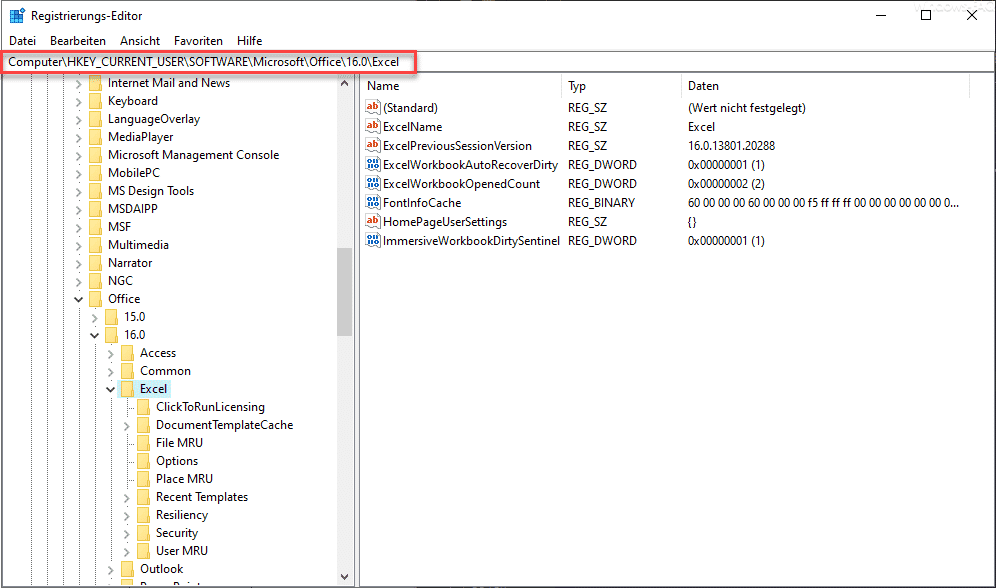Click the string icon beside ExcelPreviousSessionVersion
This screenshot has height=588, width=996.
tap(373, 145)
